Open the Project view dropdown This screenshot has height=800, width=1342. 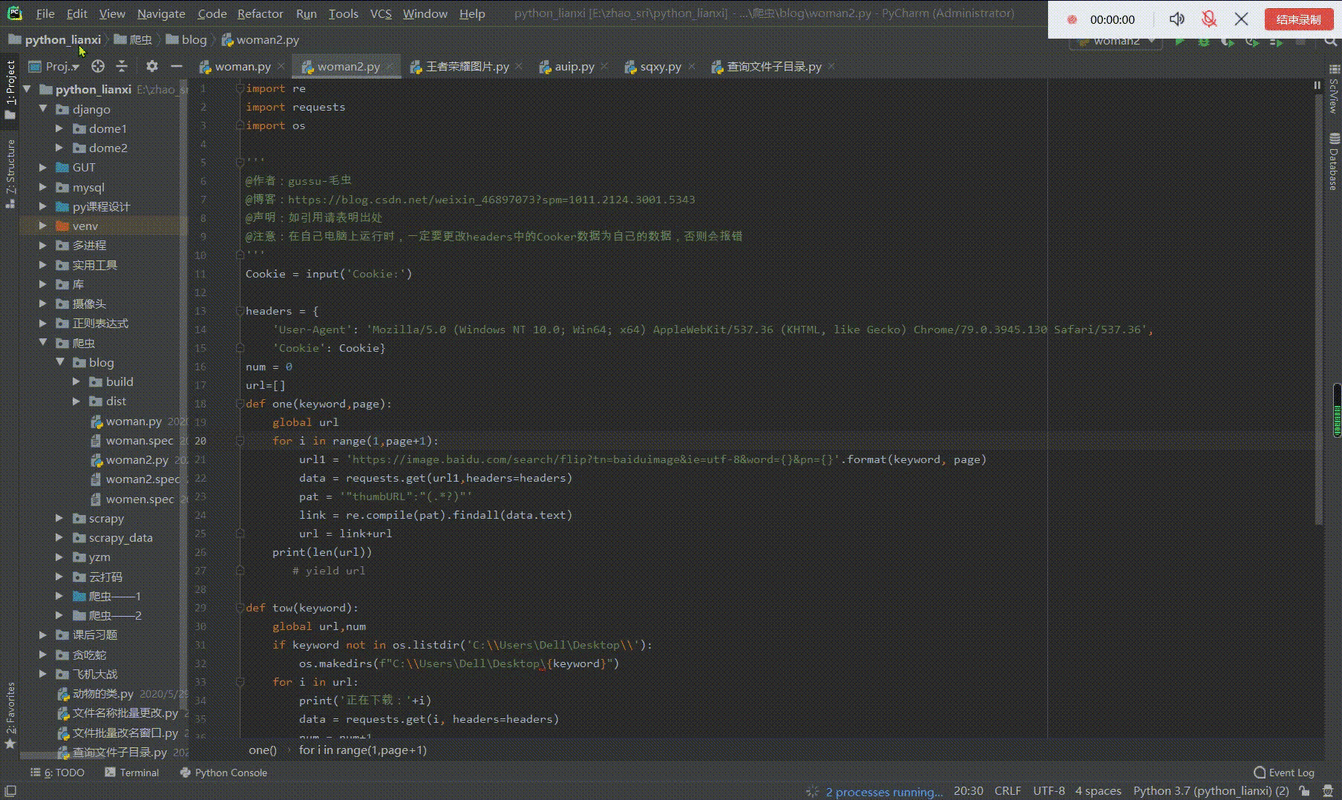55,66
